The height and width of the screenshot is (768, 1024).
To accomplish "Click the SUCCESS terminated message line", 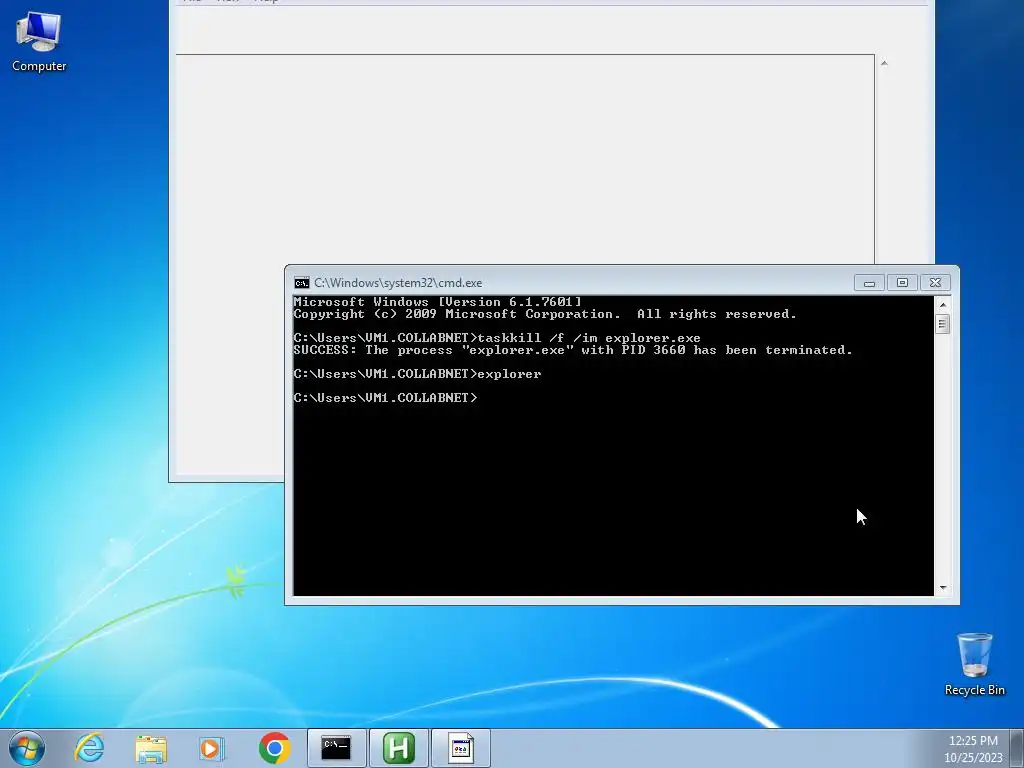I will (573, 350).
